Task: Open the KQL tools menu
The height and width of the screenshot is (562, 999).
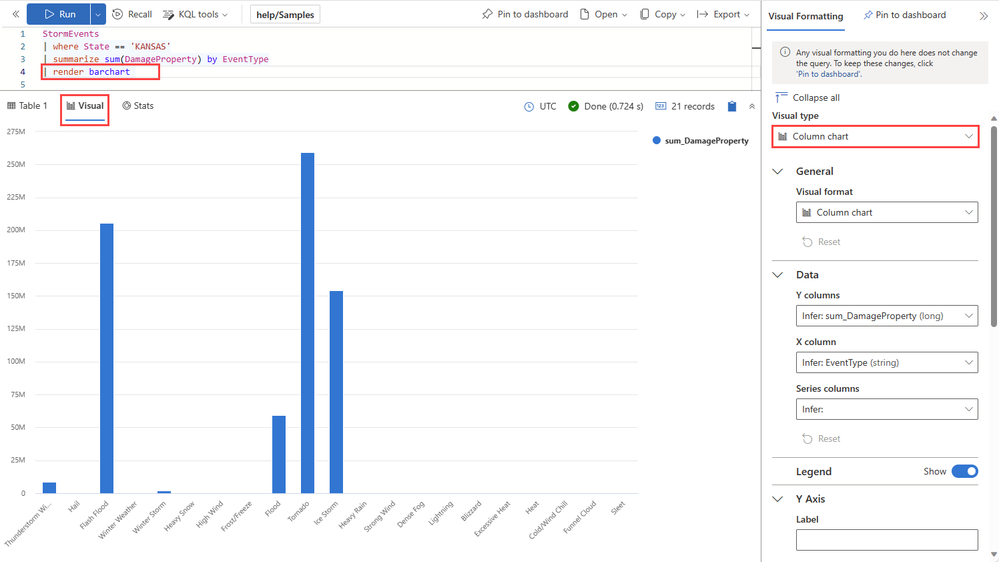Action: point(195,14)
